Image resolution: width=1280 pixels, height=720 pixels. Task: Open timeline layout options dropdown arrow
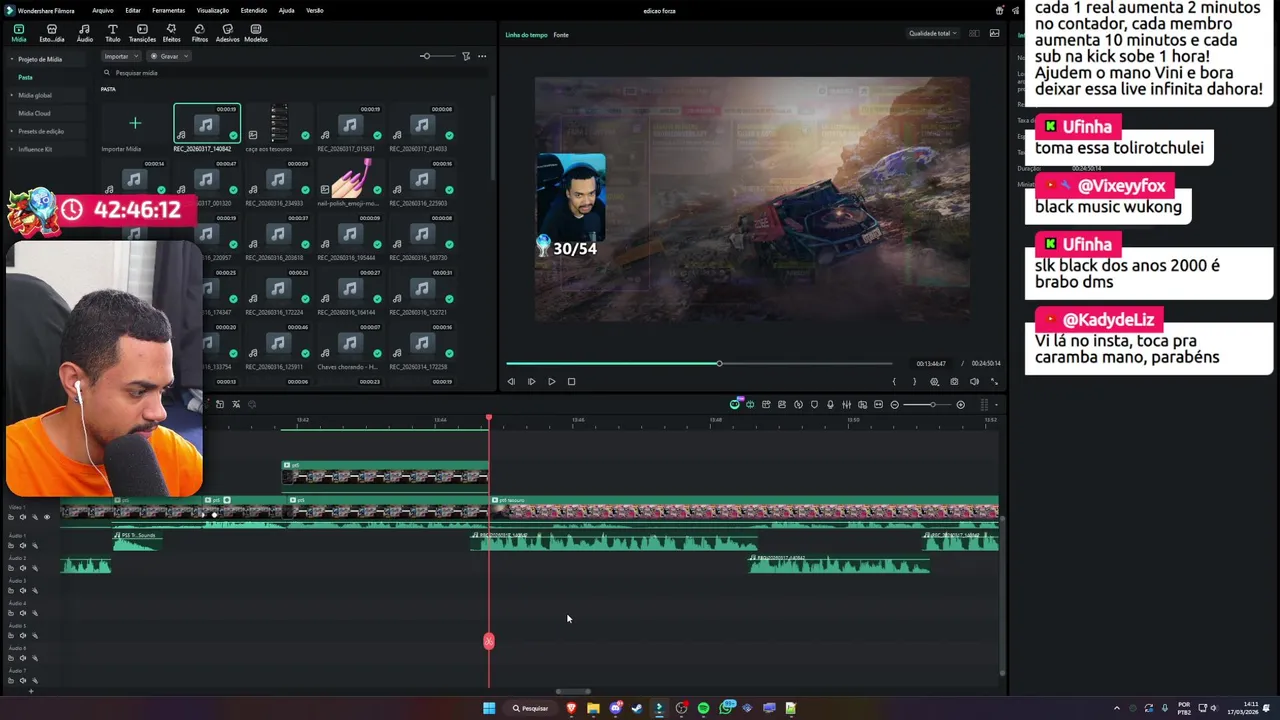pos(996,404)
